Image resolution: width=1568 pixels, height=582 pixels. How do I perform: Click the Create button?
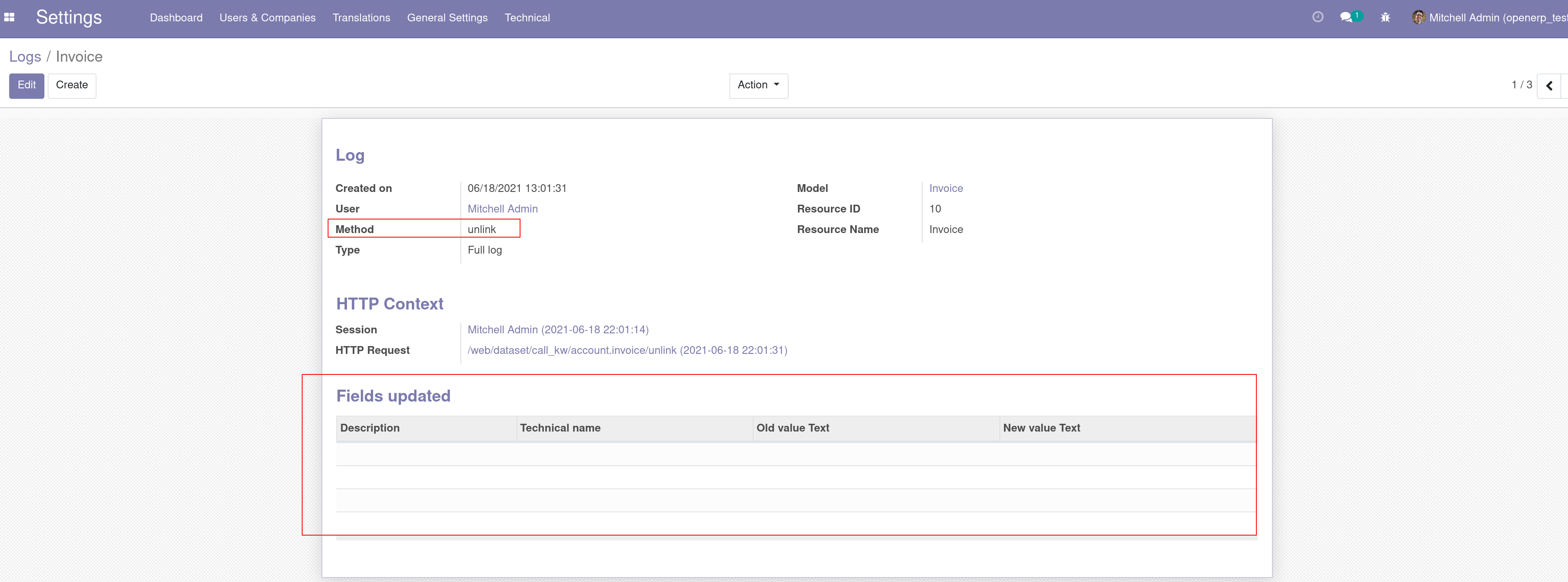[x=71, y=85]
